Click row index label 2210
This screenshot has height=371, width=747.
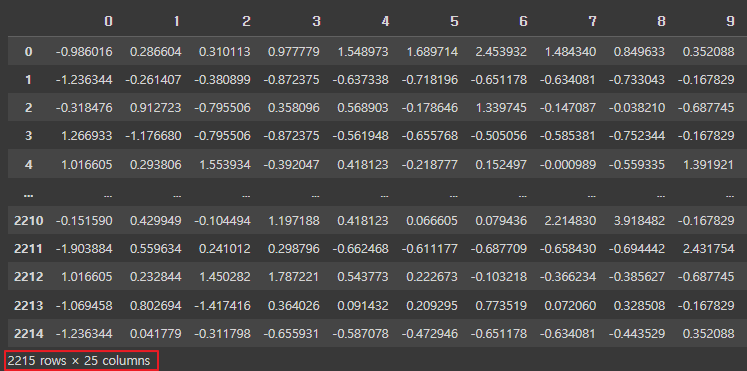click(x=29, y=221)
